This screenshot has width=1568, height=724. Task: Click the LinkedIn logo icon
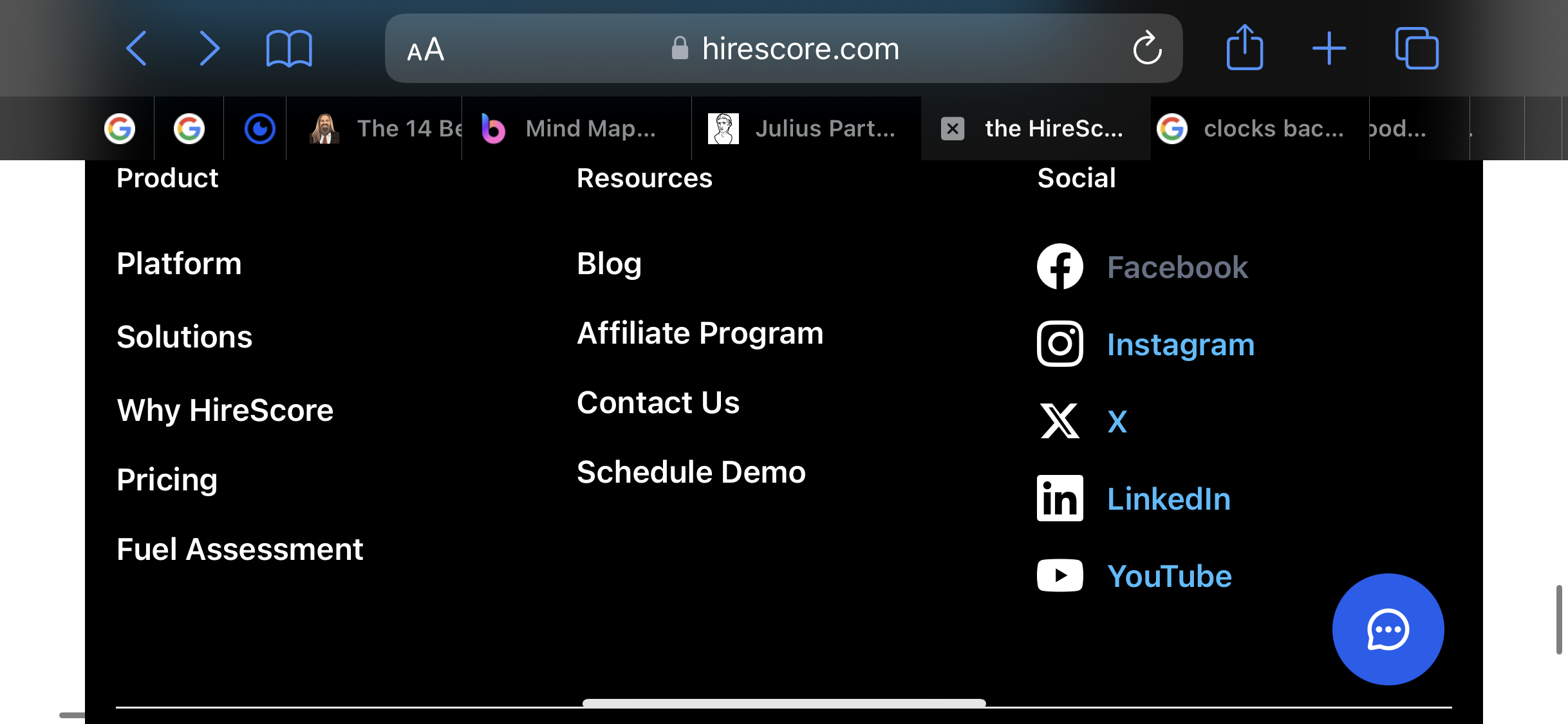point(1060,498)
